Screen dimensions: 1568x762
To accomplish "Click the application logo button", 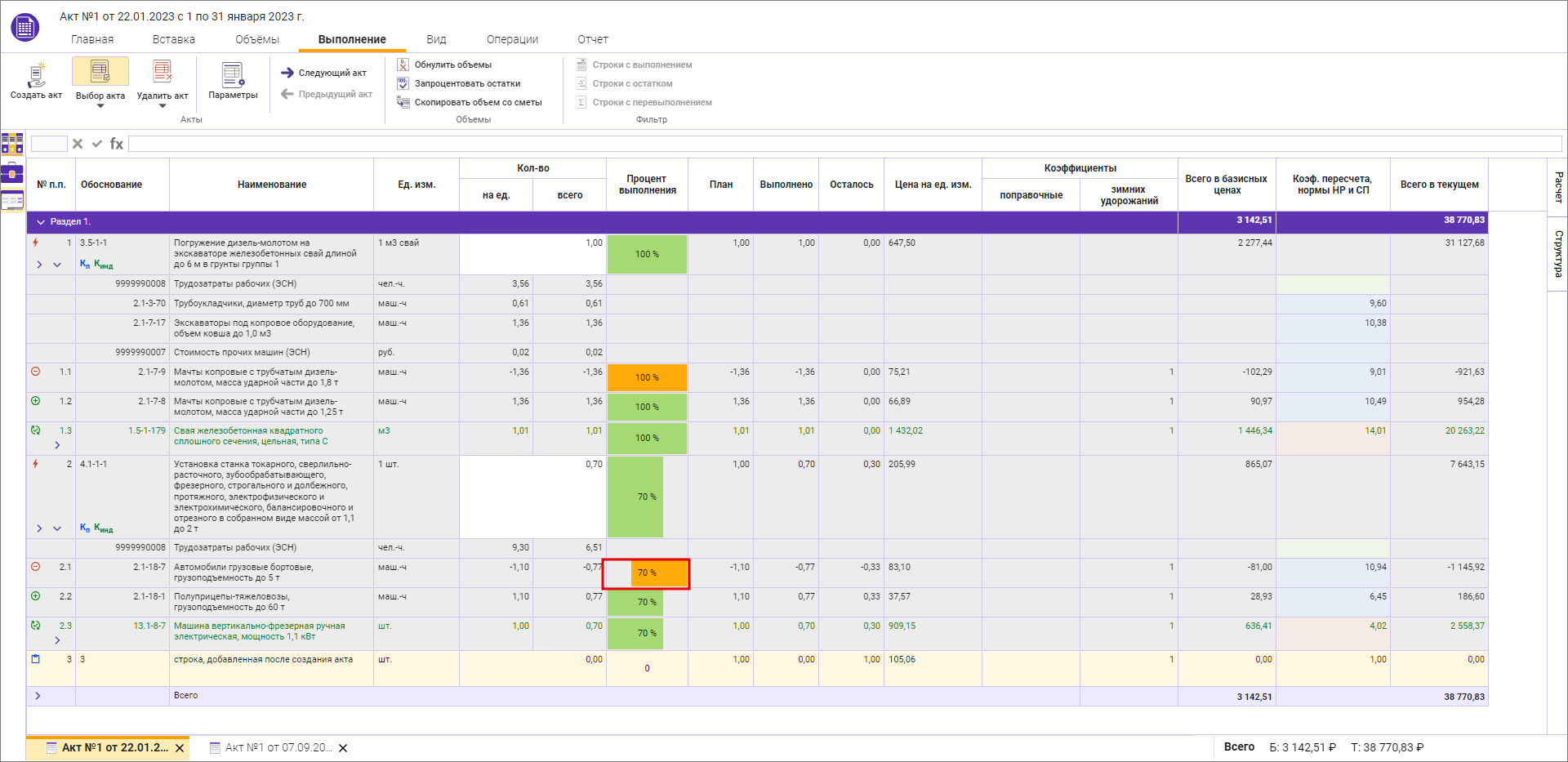I will pos(24,27).
